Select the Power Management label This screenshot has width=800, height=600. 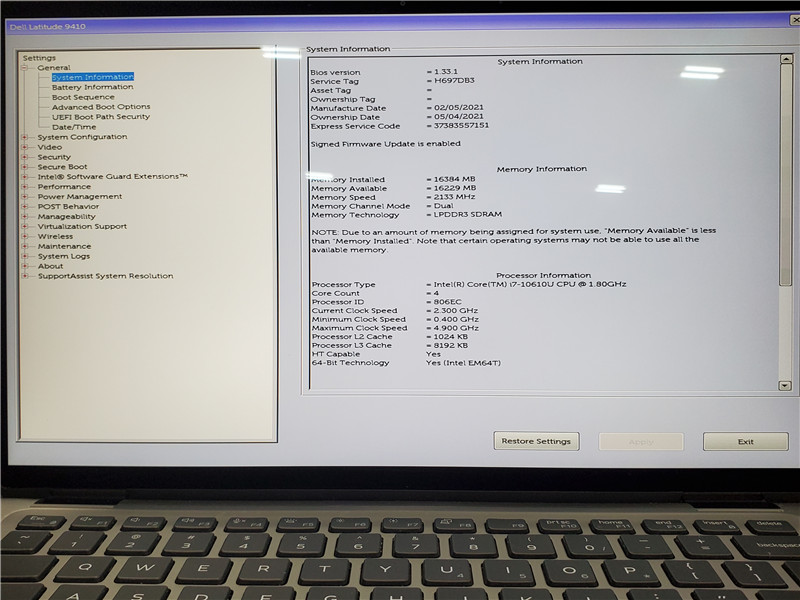pos(80,196)
